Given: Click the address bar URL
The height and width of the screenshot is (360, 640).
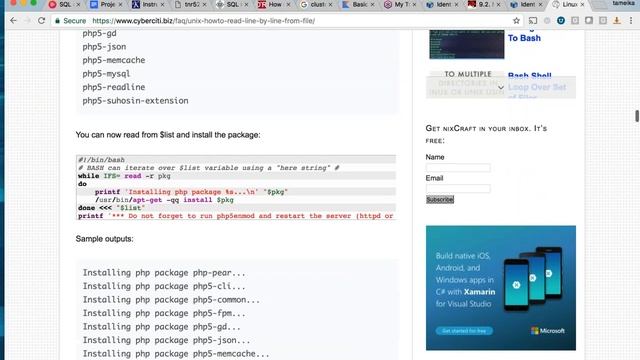Looking at the screenshot, I should (203, 21).
